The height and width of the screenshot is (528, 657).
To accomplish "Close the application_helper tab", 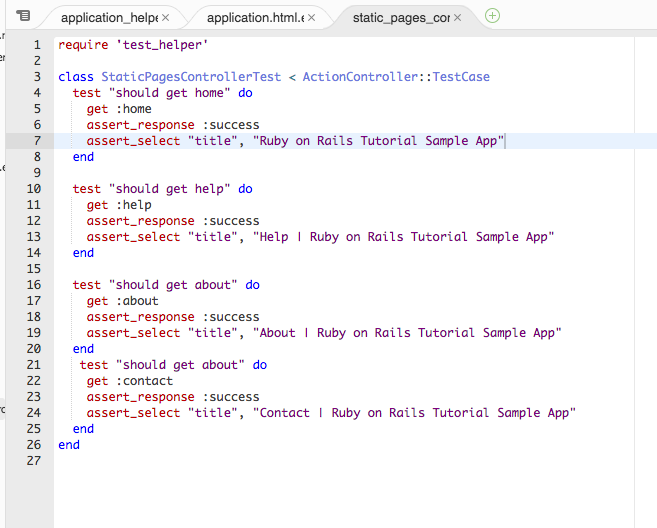I will click(x=166, y=18).
